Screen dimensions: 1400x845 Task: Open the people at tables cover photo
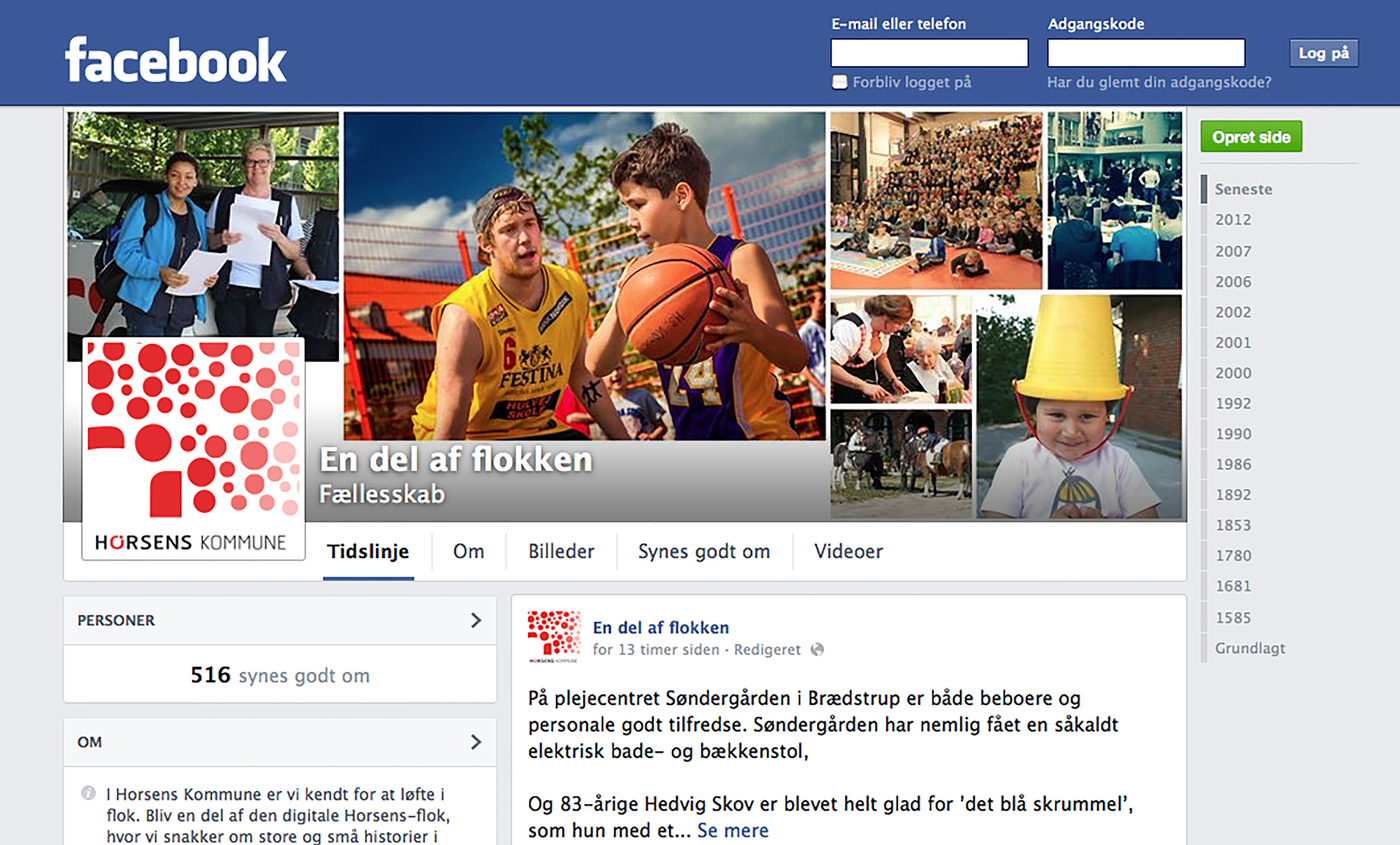click(x=1115, y=200)
